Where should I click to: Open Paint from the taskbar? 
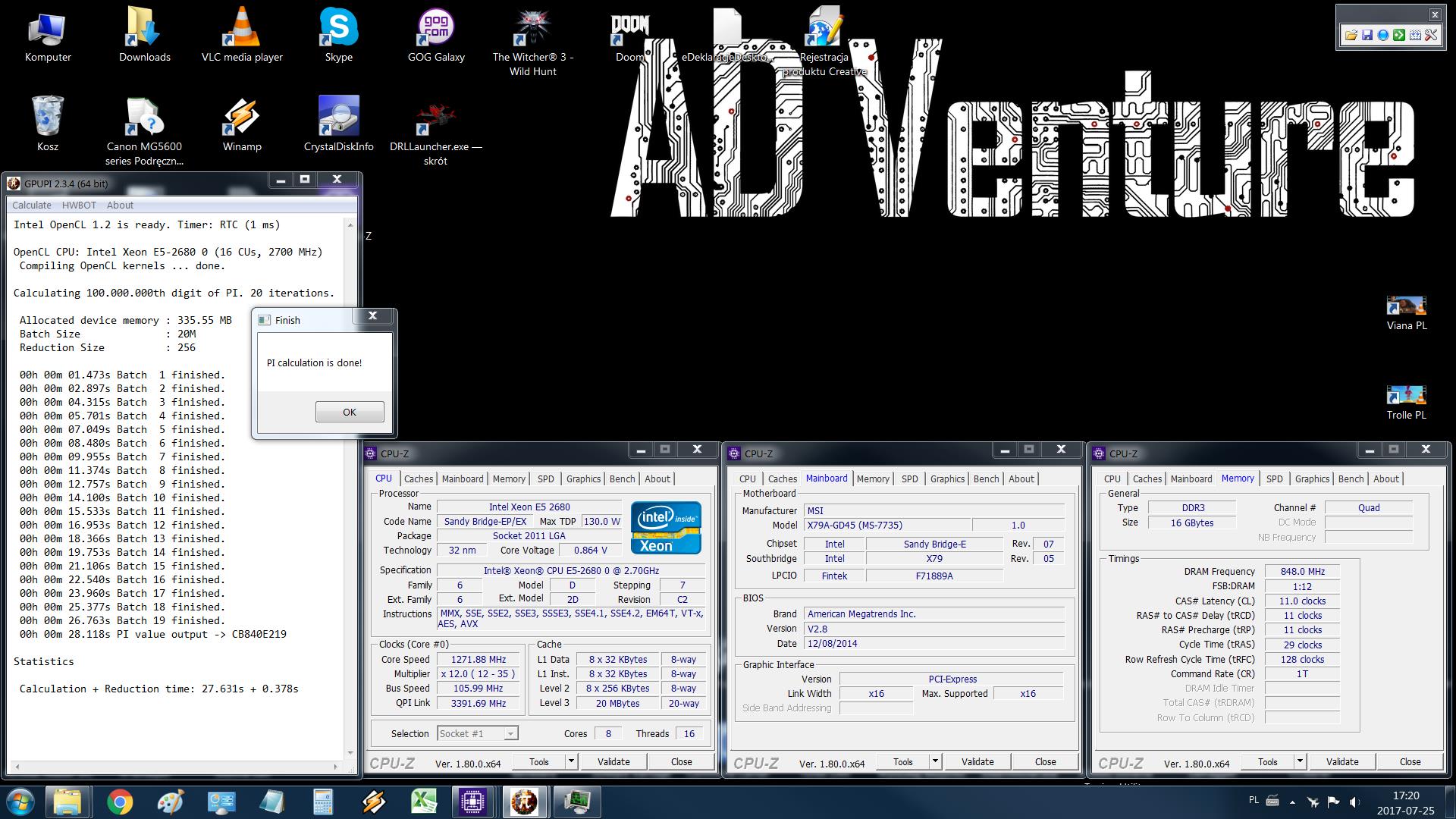tap(171, 802)
